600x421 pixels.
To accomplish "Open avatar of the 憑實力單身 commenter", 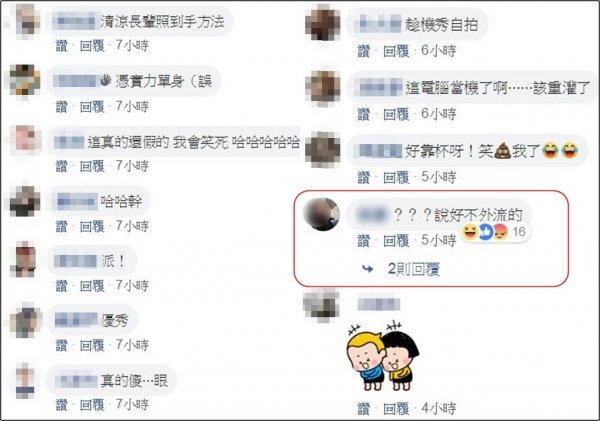I will point(25,82).
